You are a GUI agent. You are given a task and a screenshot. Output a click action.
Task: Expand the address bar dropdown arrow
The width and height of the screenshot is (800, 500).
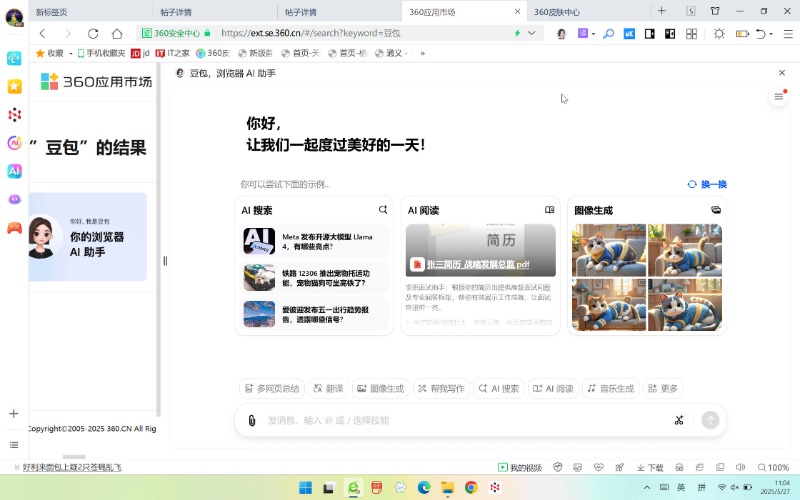(x=531, y=33)
